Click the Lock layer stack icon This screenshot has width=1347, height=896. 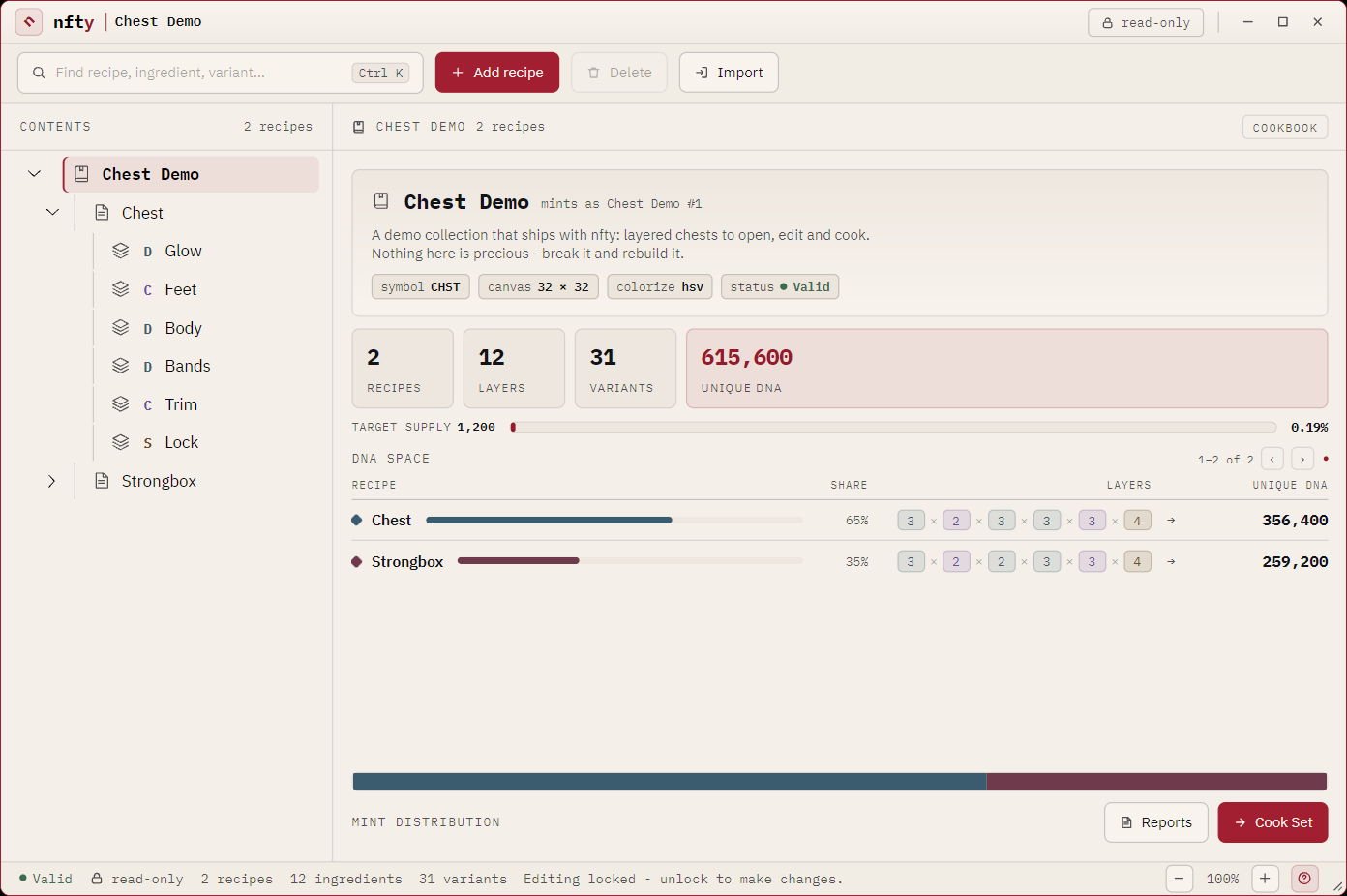point(121,442)
